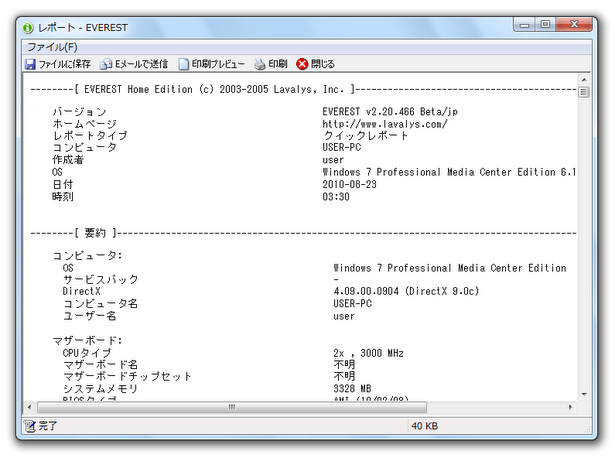Click the print preview page icon
The width and height of the screenshot is (615, 458).
click(x=183, y=64)
